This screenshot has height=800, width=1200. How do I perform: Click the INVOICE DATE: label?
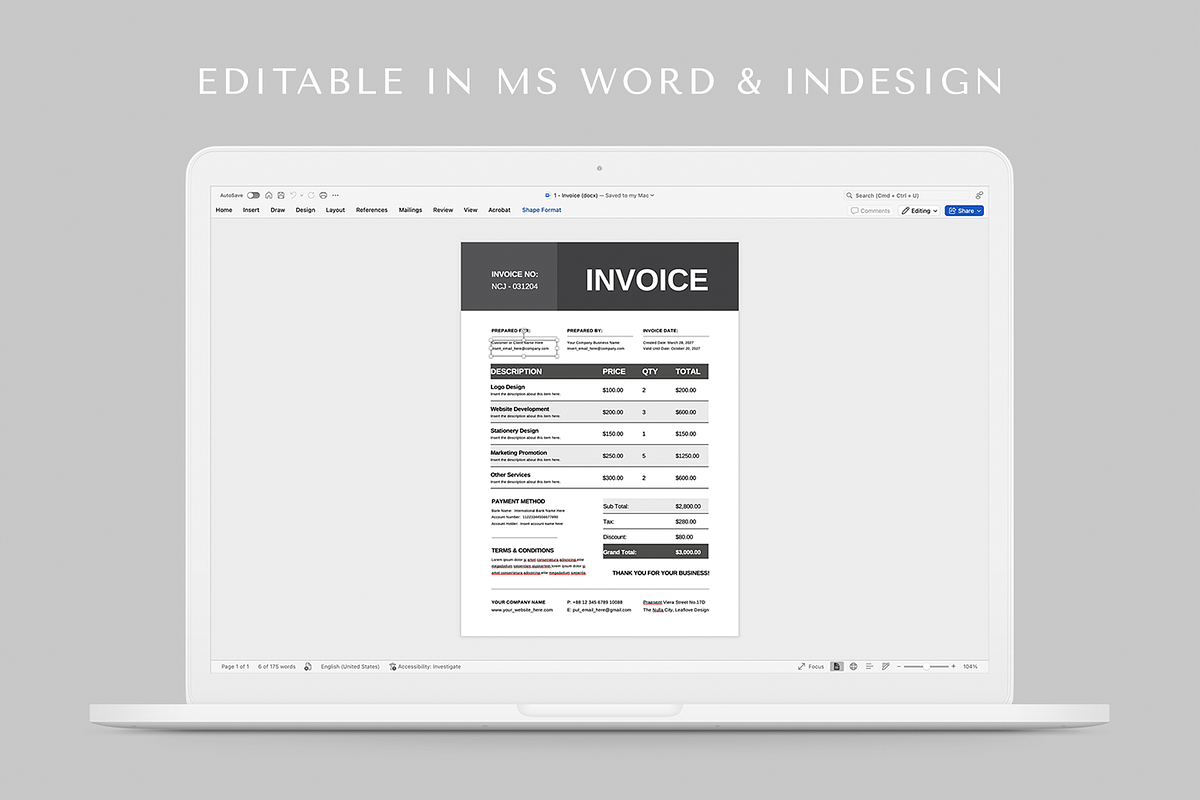[660, 330]
